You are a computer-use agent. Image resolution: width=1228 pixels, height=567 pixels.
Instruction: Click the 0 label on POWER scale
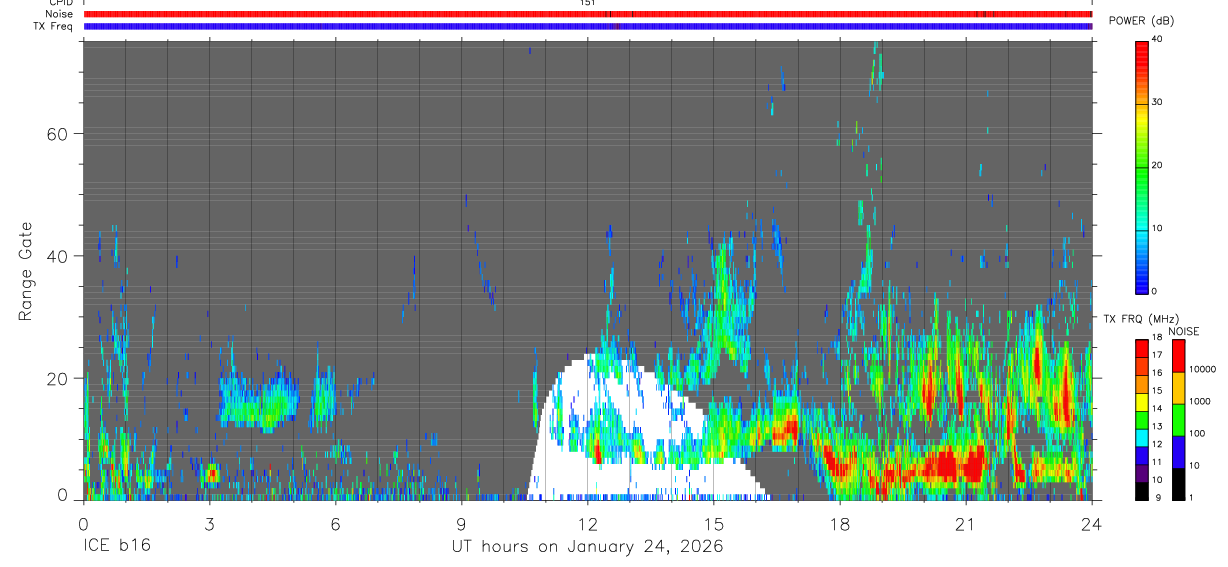(x=1154, y=291)
